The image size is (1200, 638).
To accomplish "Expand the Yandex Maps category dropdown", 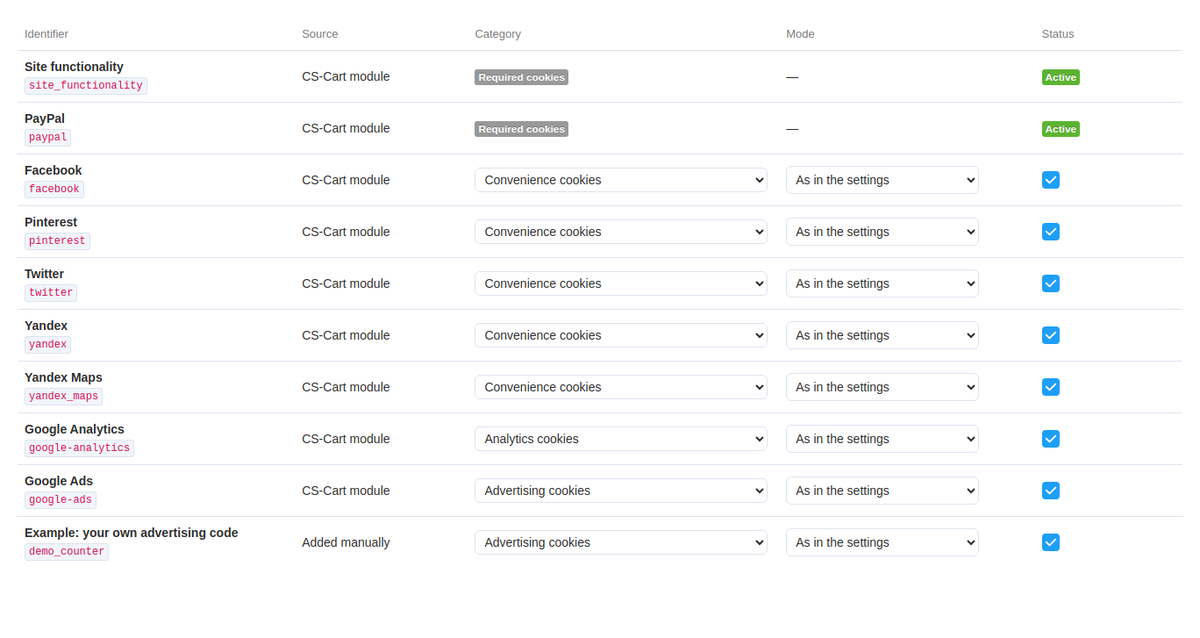I will tap(621, 387).
